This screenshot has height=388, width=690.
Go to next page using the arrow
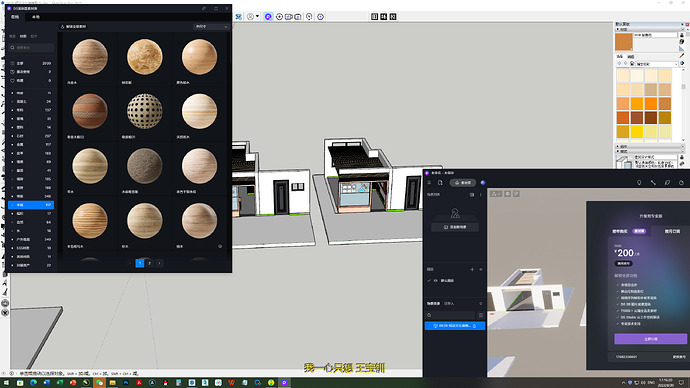[x=159, y=263]
